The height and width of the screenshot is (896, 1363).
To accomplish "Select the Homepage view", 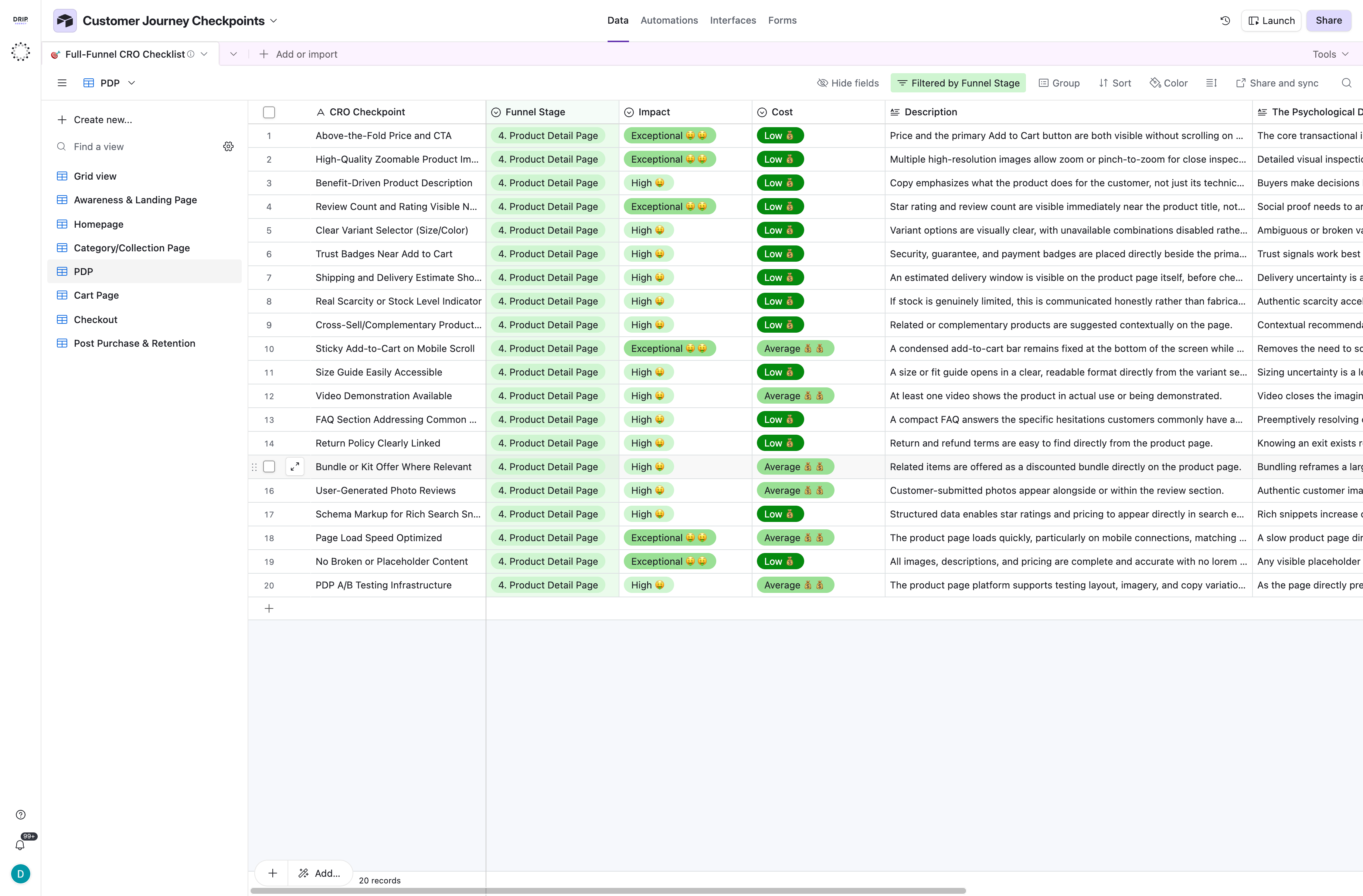I will coord(144,224).
